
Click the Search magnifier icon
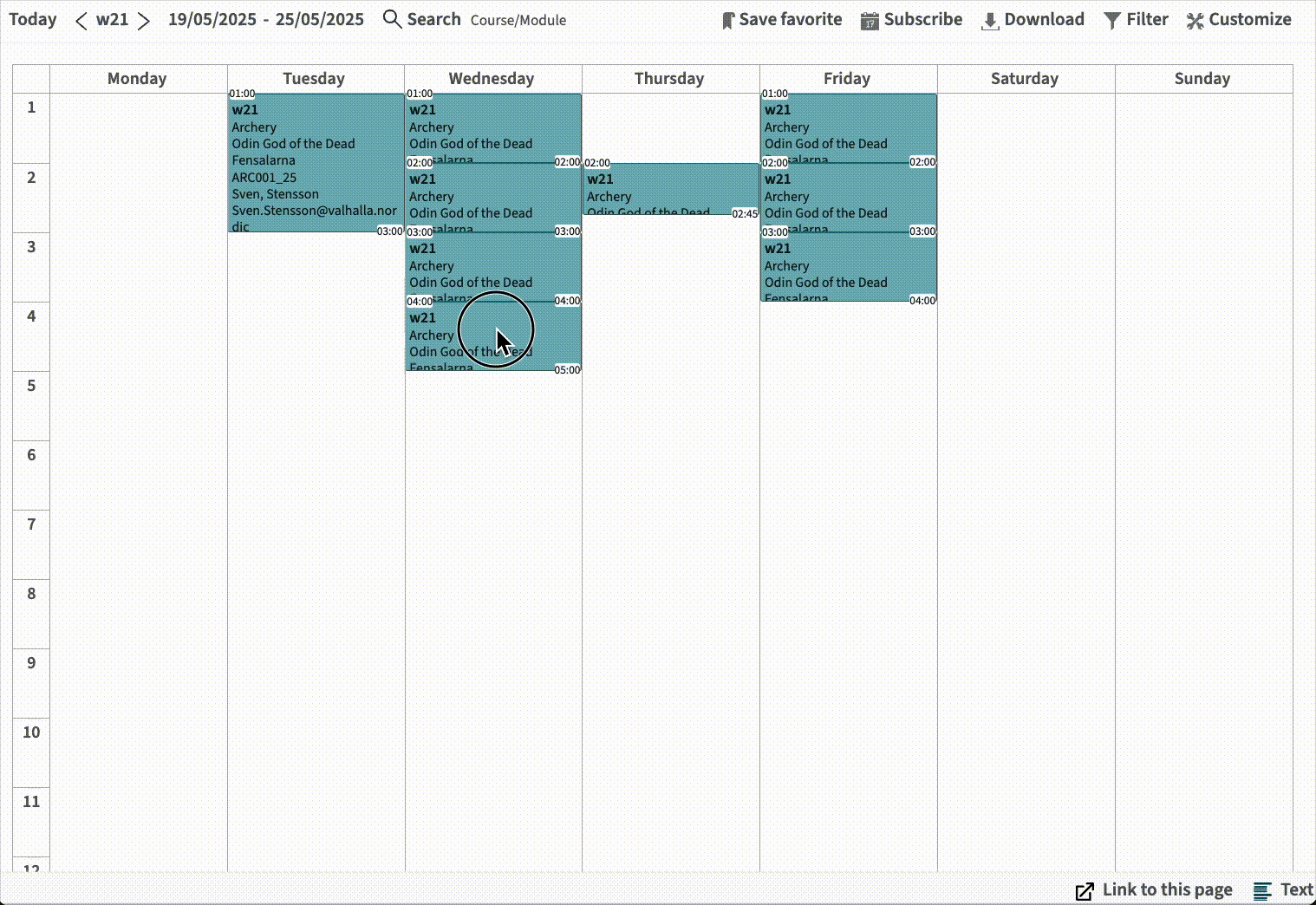392,19
